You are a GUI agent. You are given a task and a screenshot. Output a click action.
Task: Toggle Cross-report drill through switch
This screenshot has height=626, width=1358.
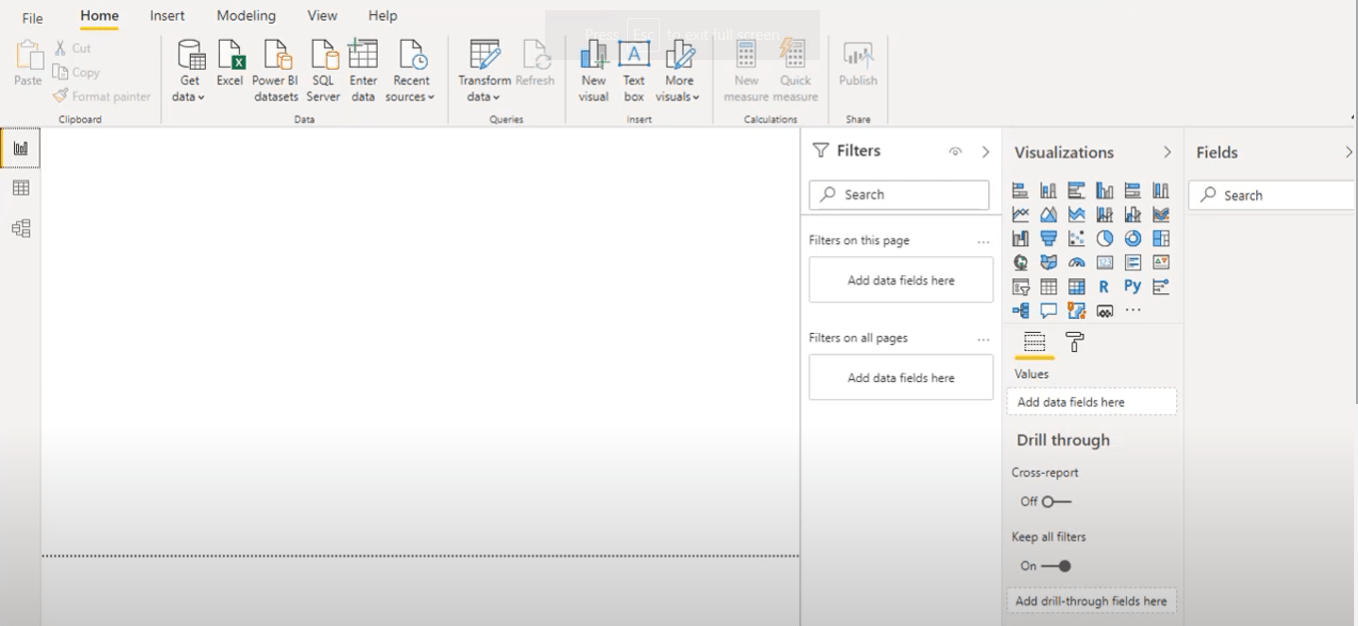click(1055, 501)
